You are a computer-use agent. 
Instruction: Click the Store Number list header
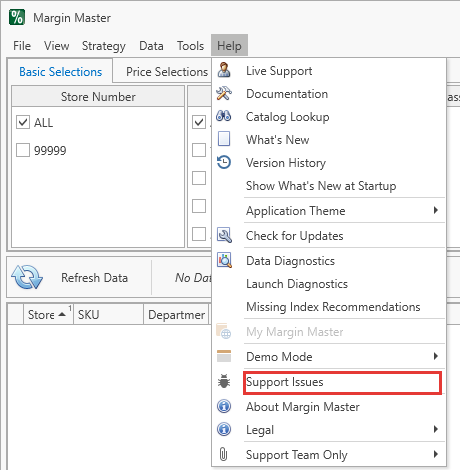98,96
